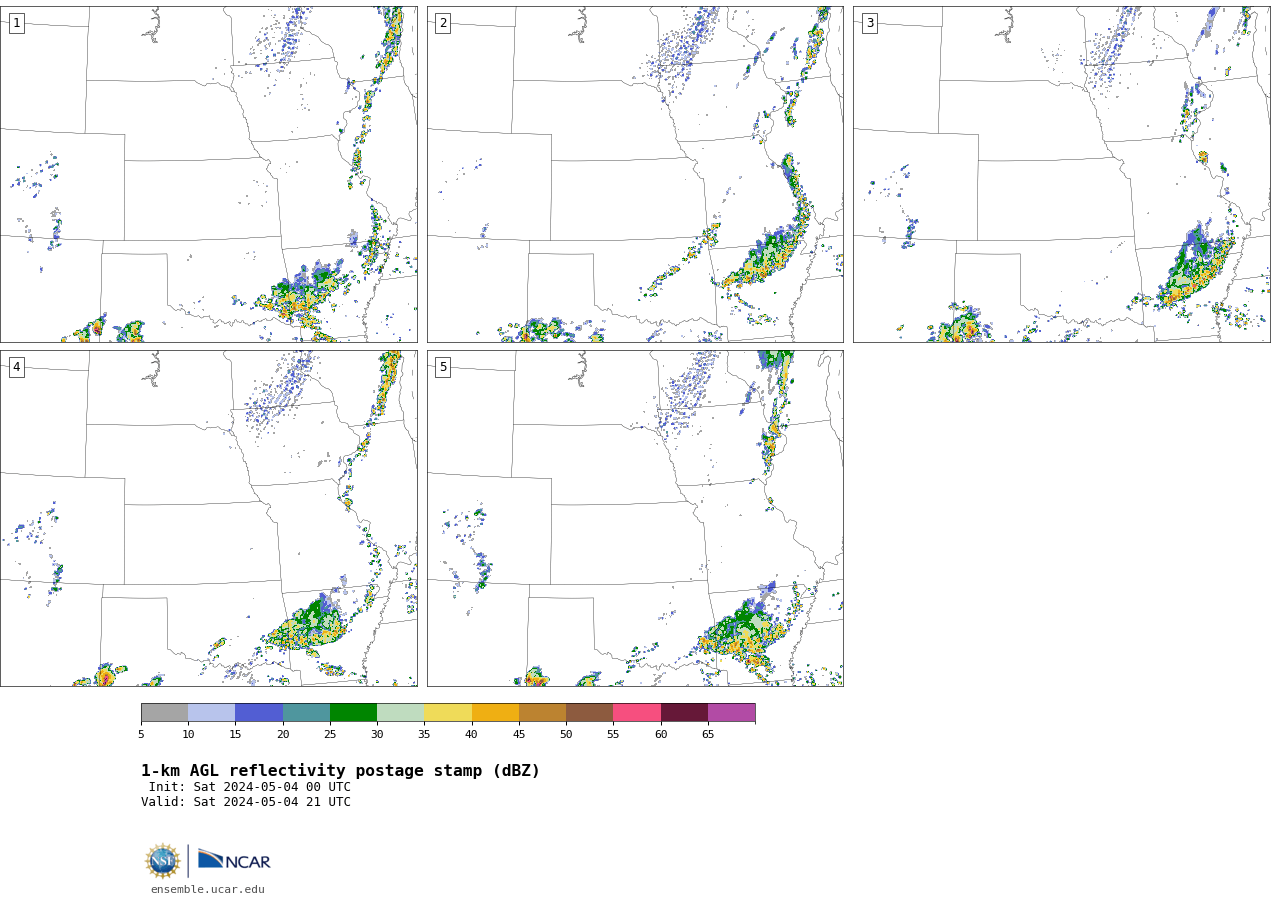Click the number label on panel 4
1280x901 pixels.
[x=16, y=367]
